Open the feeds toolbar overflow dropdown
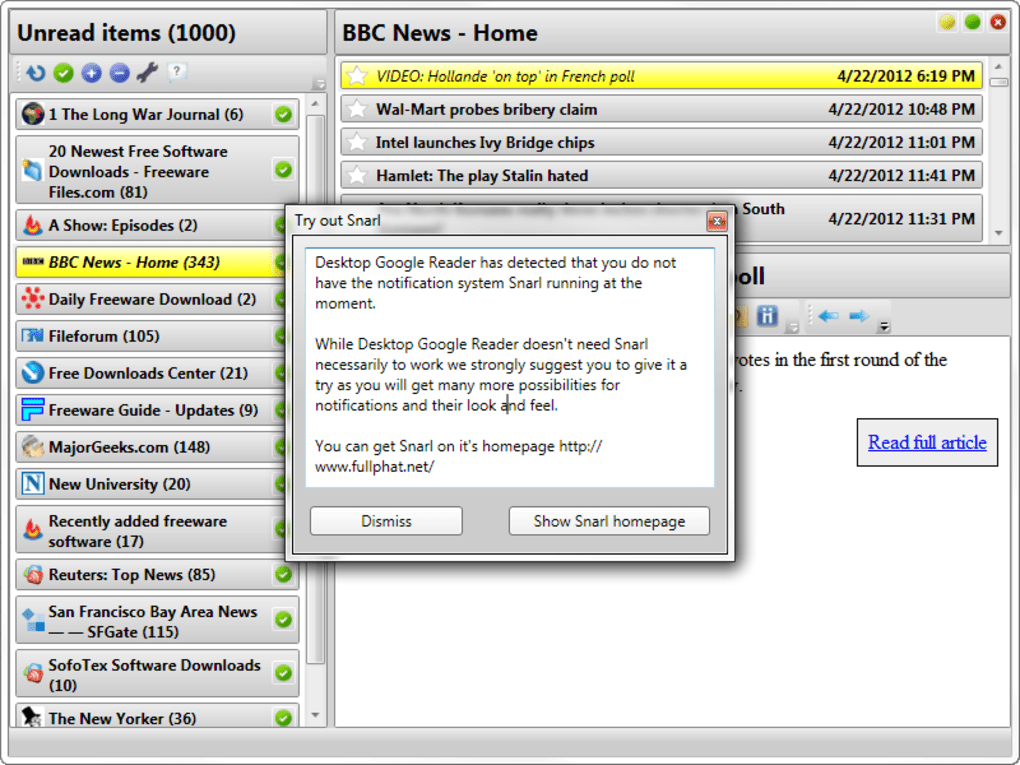Image resolution: width=1020 pixels, height=765 pixels. [x=319, y=83]
